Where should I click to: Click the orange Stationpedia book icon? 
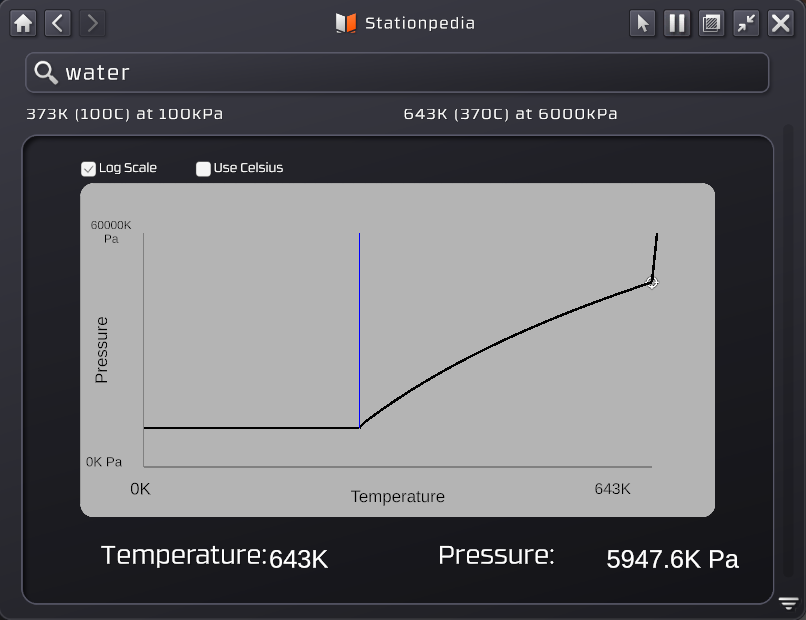(x=346, y=23)
